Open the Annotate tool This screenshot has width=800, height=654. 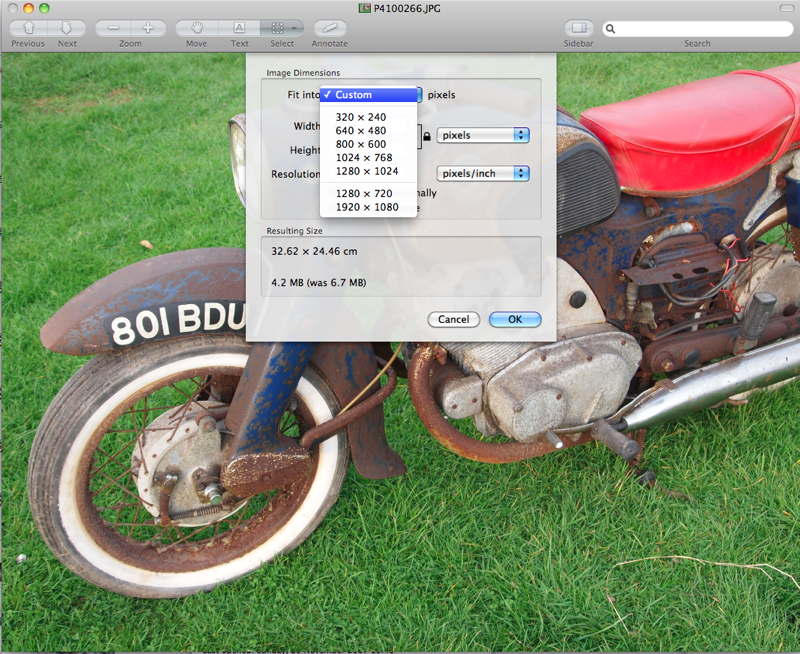pyautogui.click(x=329, y=28)
